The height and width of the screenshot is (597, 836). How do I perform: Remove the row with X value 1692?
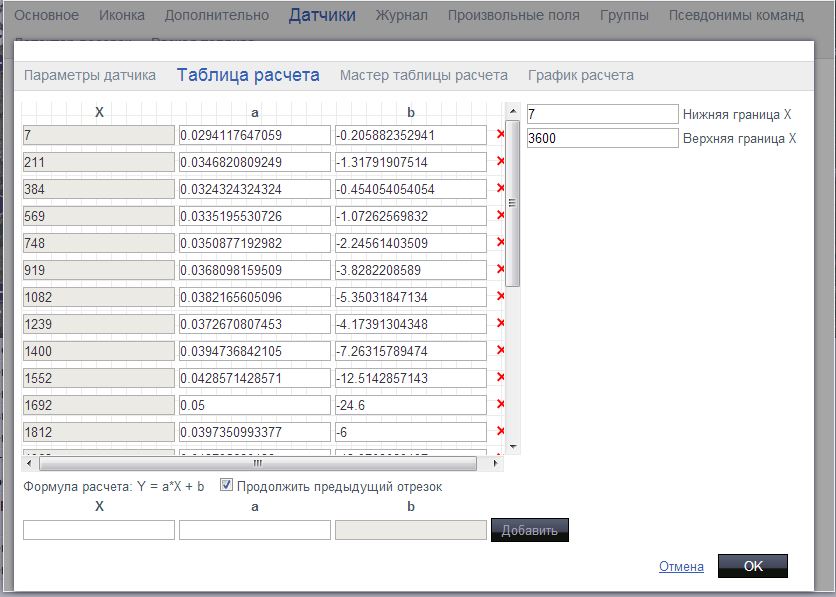tap(500, 405)
